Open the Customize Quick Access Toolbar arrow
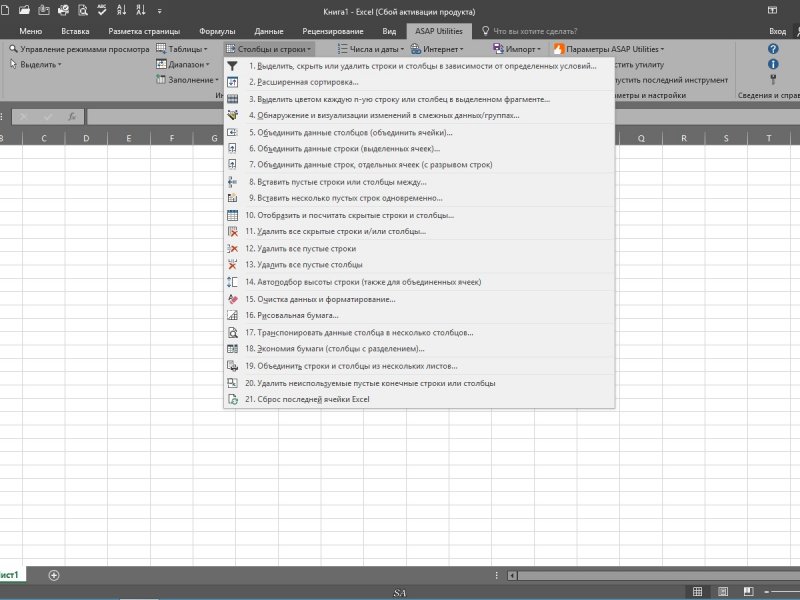Image resolution: width=800 pixels, height=600 pixels. (160, 11)
